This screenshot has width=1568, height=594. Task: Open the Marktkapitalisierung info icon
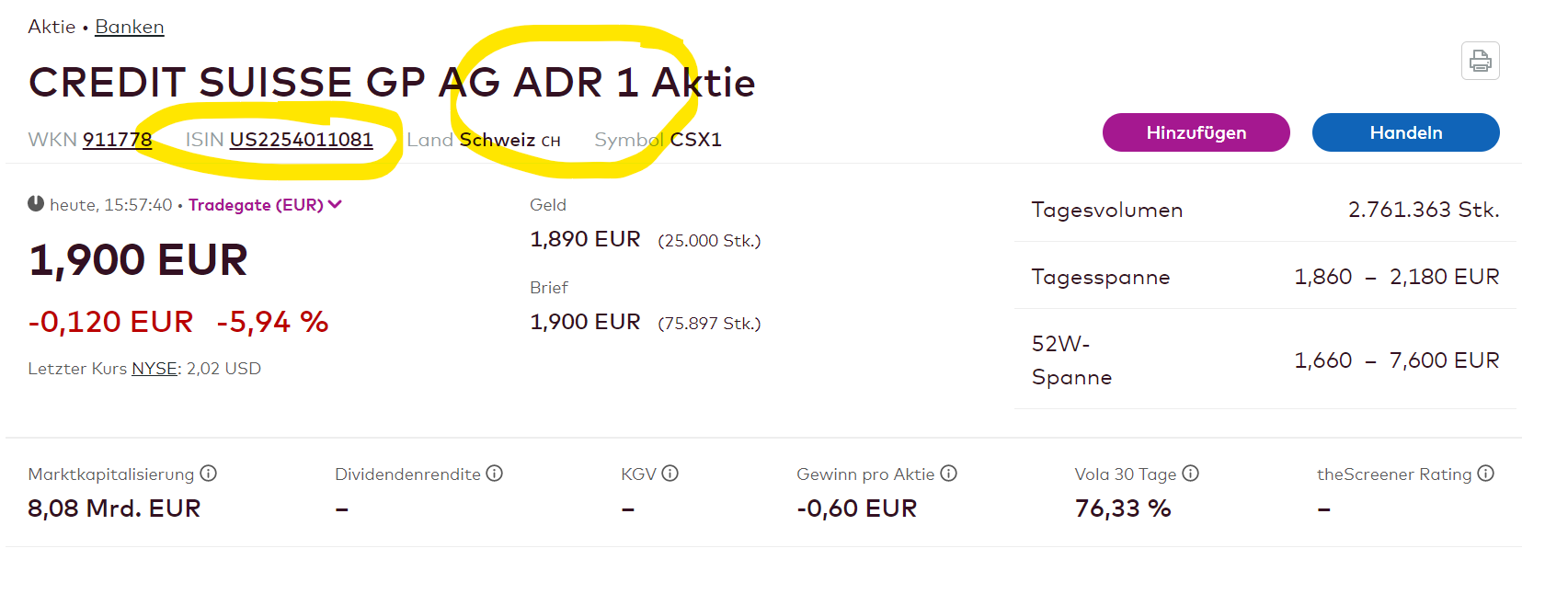point(209,474)
